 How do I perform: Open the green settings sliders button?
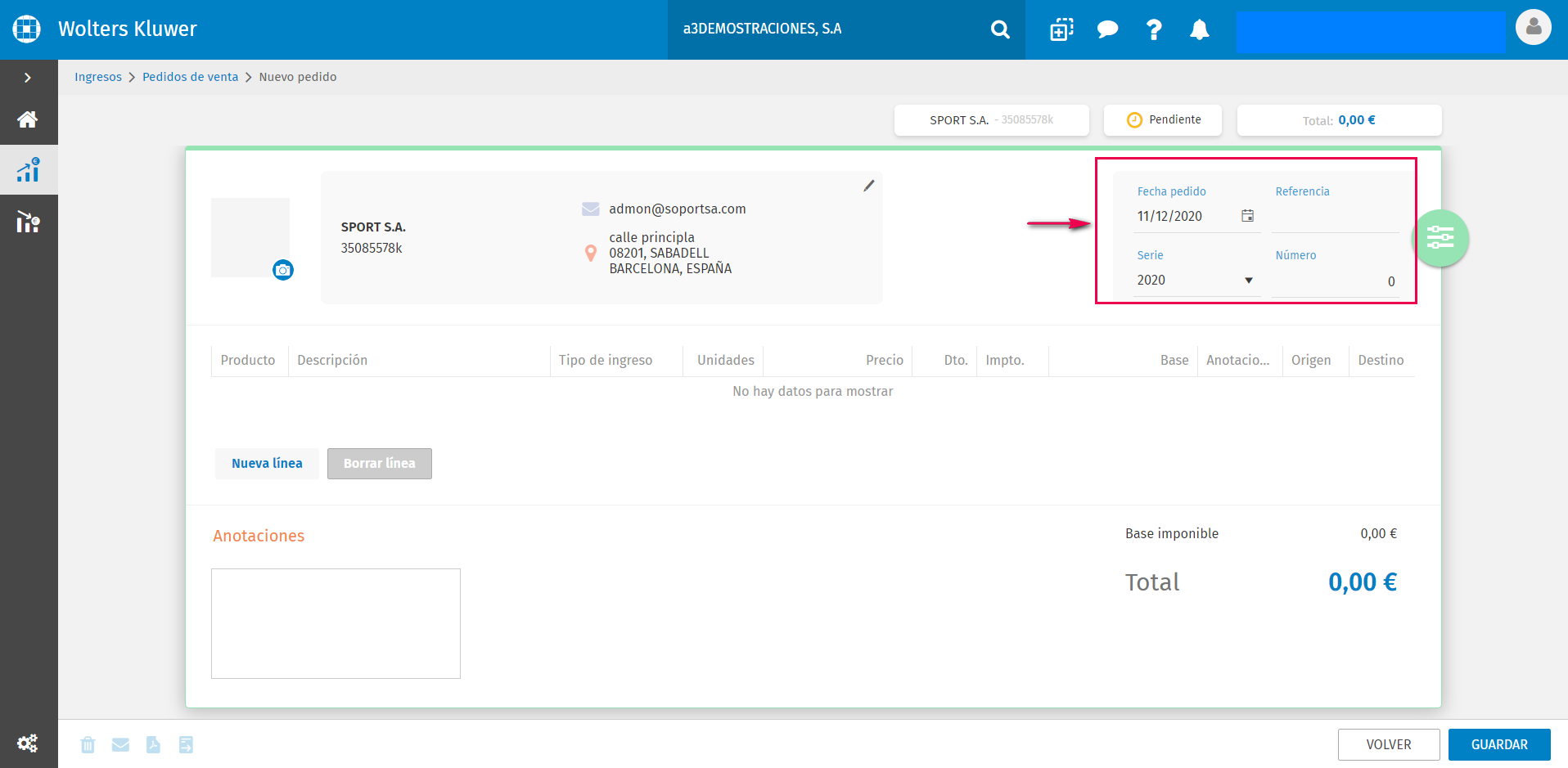1440,238
